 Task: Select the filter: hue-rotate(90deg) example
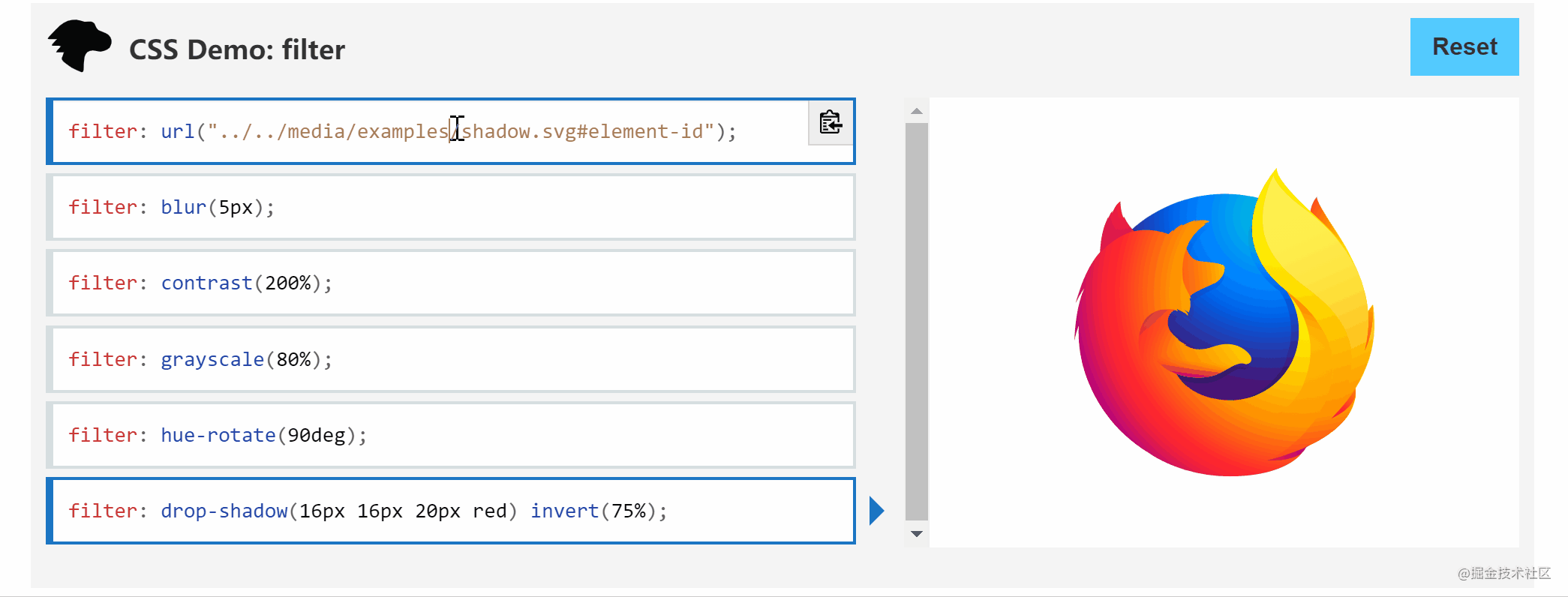pyautogui.click(x=451, y=435)
